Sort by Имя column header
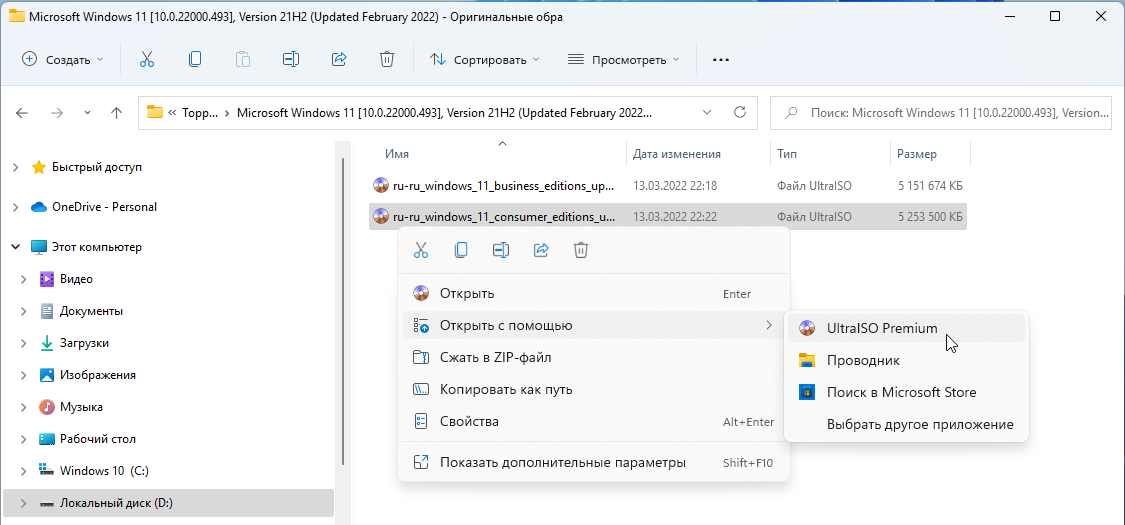The height and width of the screenshot is (525, 1125). (x=397, y=154)
